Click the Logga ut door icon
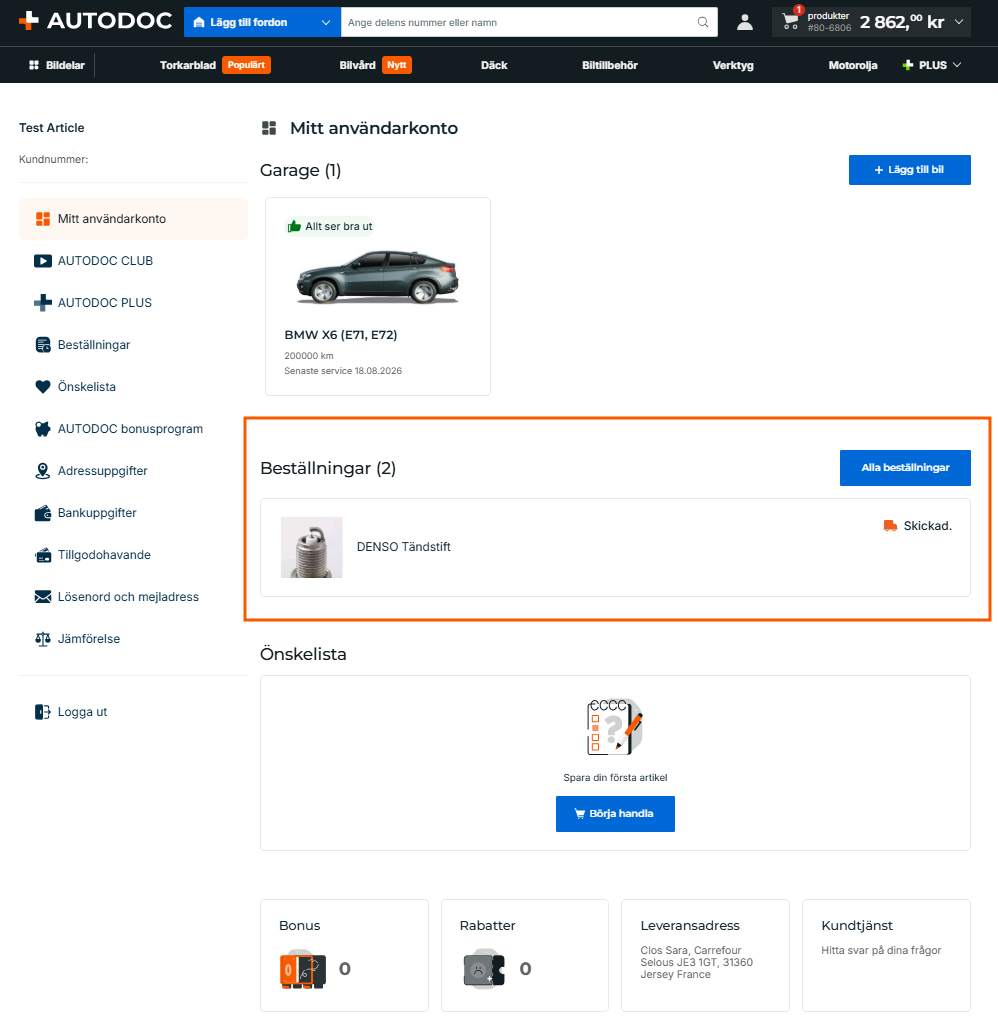The image size is (998, 1031). (43, 712)
